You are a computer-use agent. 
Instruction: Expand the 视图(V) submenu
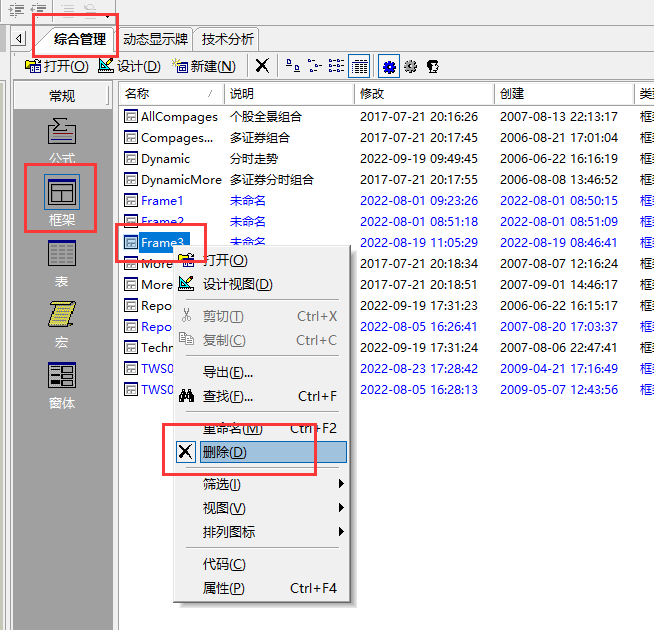pyautogui.click(x=262, y=508)
